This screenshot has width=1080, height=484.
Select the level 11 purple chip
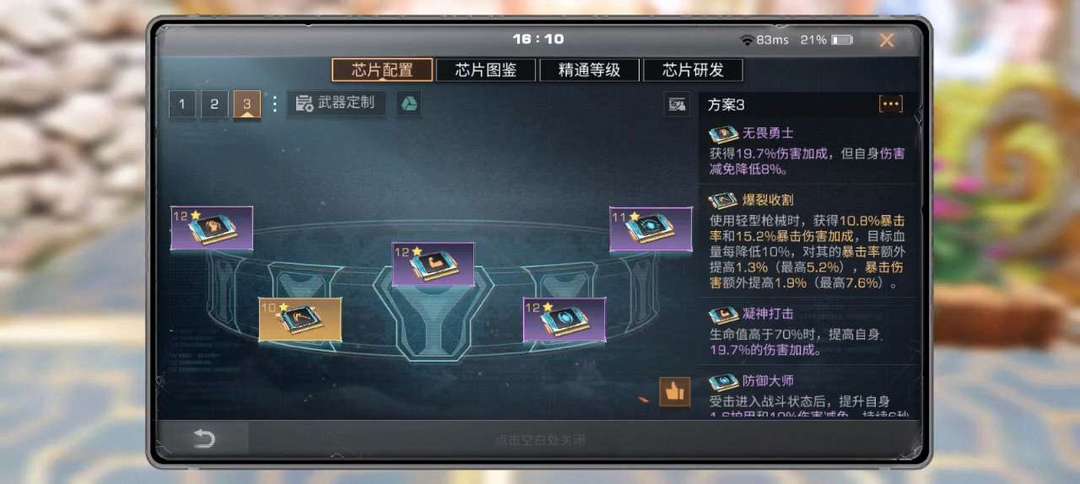[650, 229]
